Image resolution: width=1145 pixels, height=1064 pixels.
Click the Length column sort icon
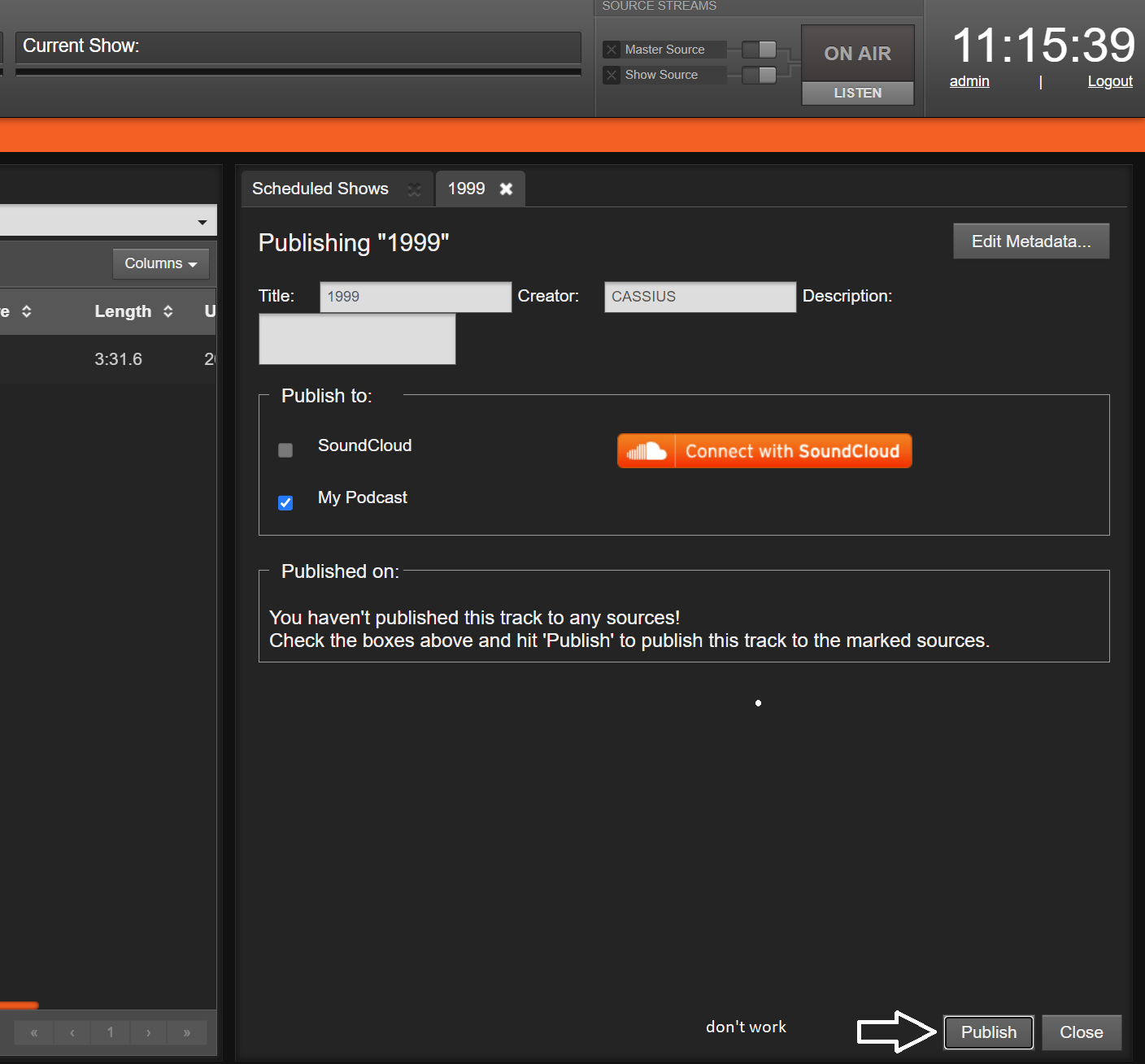[x=168, y=311]
